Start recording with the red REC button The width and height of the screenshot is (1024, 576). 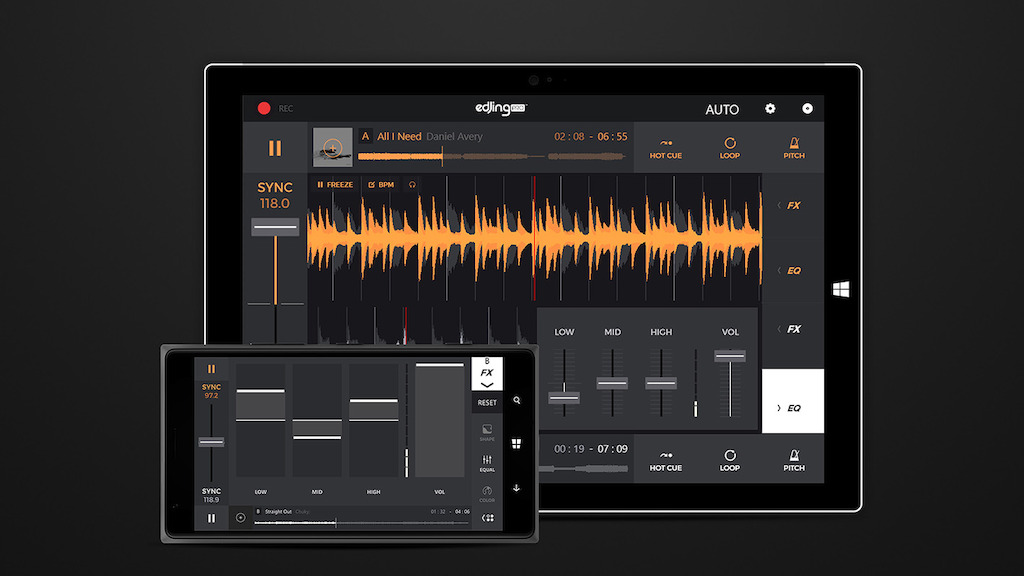click(264, 108)
